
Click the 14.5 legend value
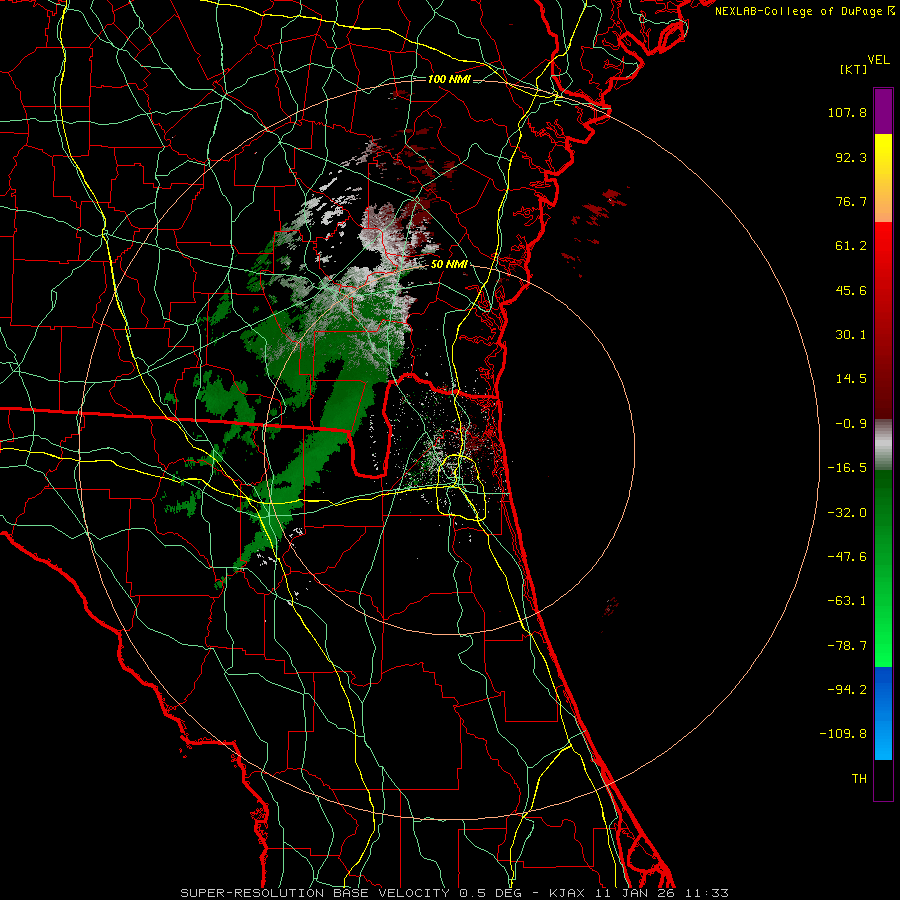(x=851, y=379)
